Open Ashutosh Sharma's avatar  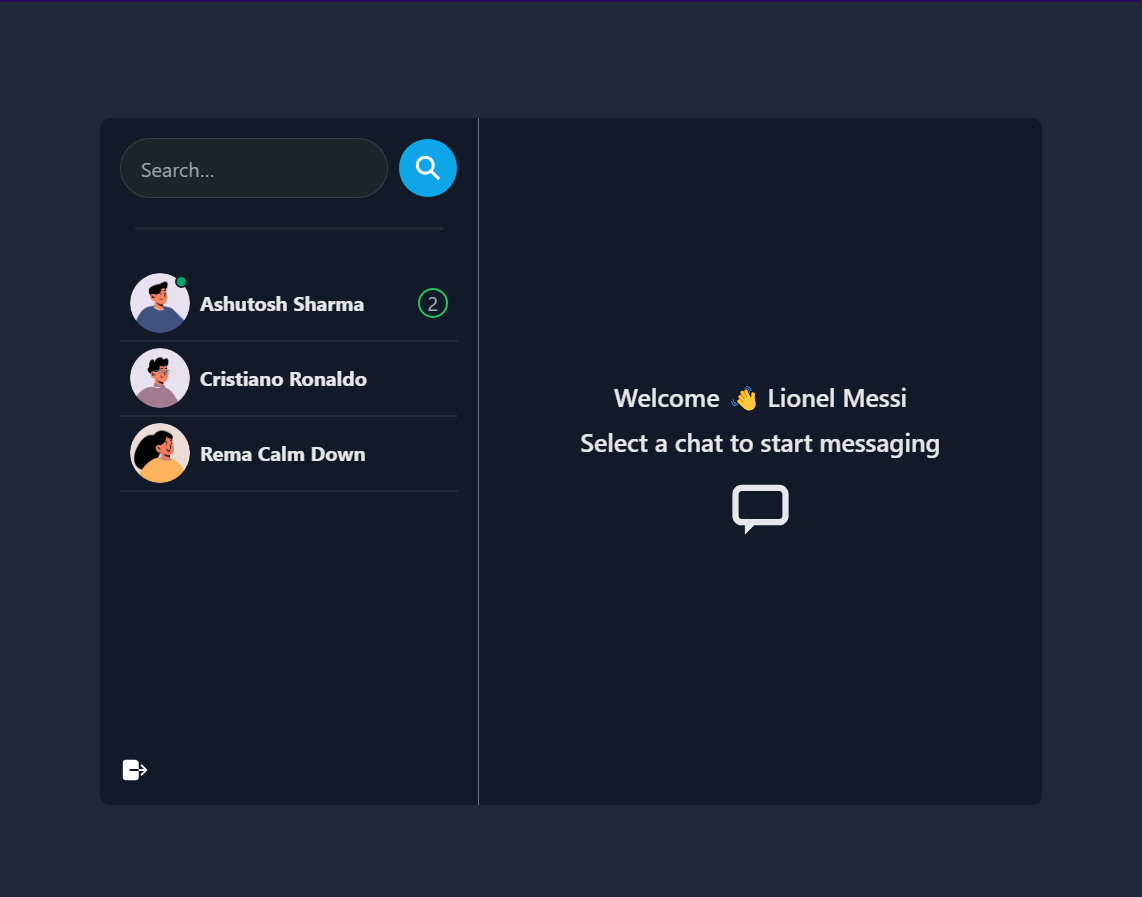(160, 303)
